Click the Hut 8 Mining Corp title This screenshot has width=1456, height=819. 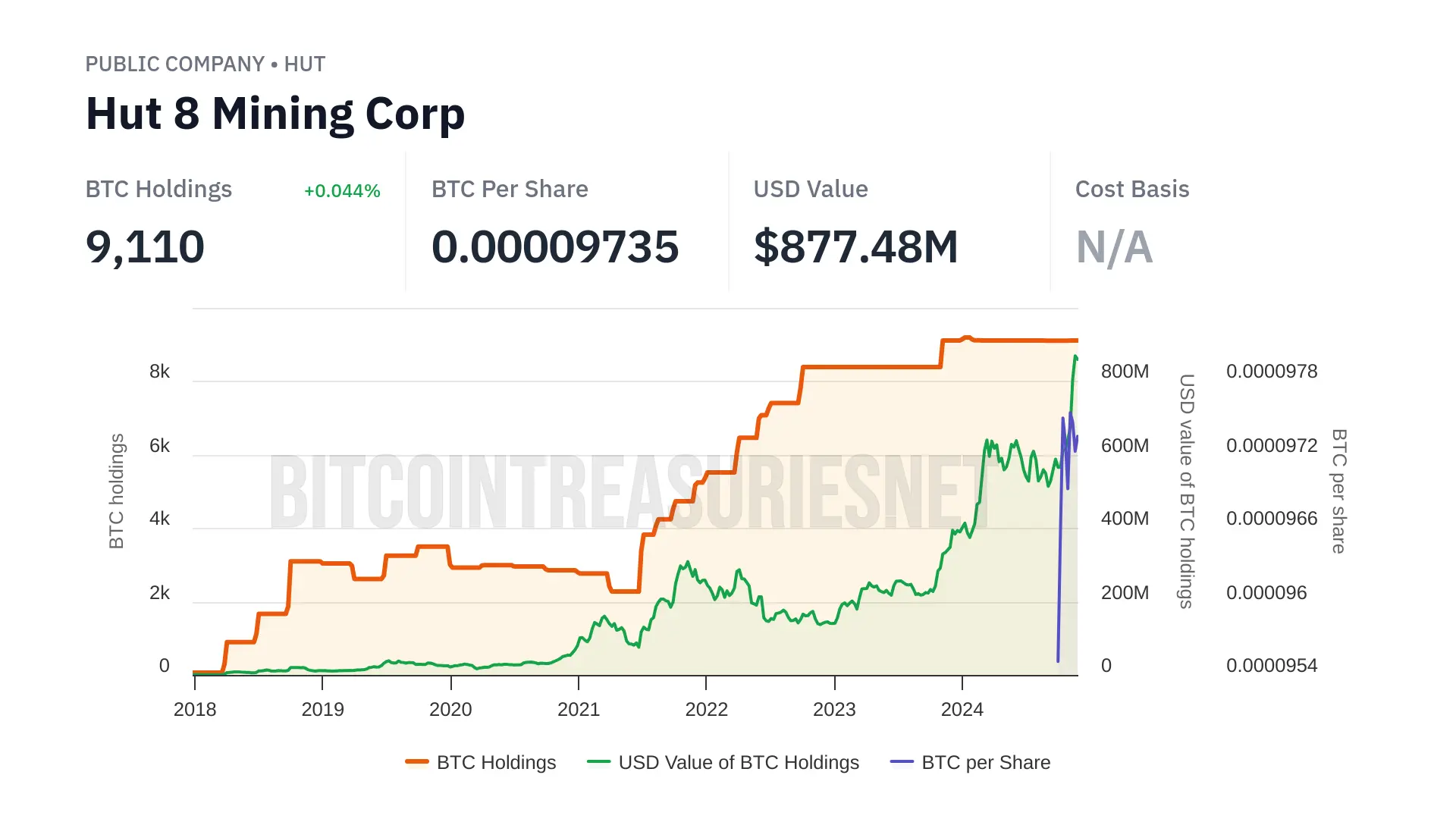(x=275, y=114)
